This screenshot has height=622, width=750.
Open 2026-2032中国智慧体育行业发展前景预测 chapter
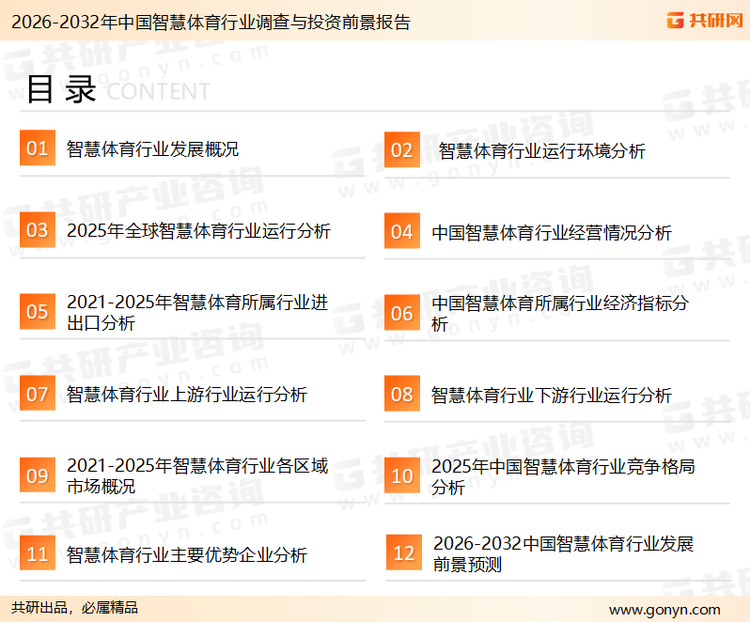click(562, 553)
